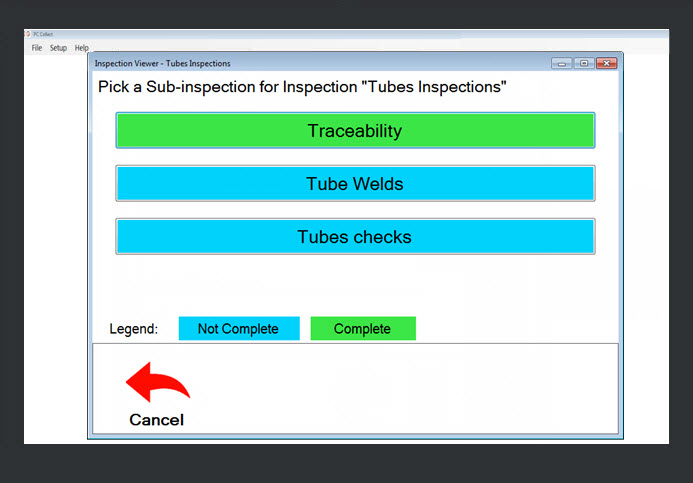Click blank area below Tubes checks button

pyautogui.click(x=355, y=285)
